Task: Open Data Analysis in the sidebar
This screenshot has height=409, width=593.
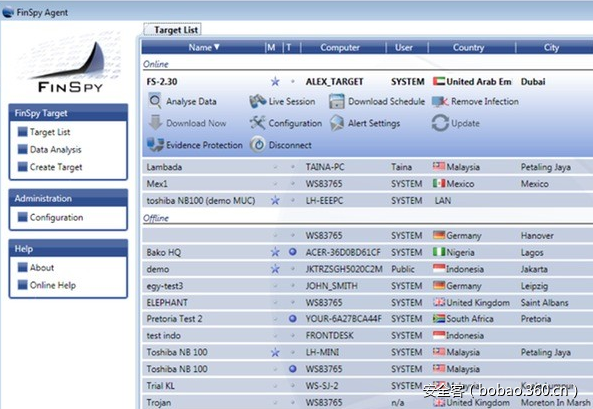Action: tap(56, 149)
